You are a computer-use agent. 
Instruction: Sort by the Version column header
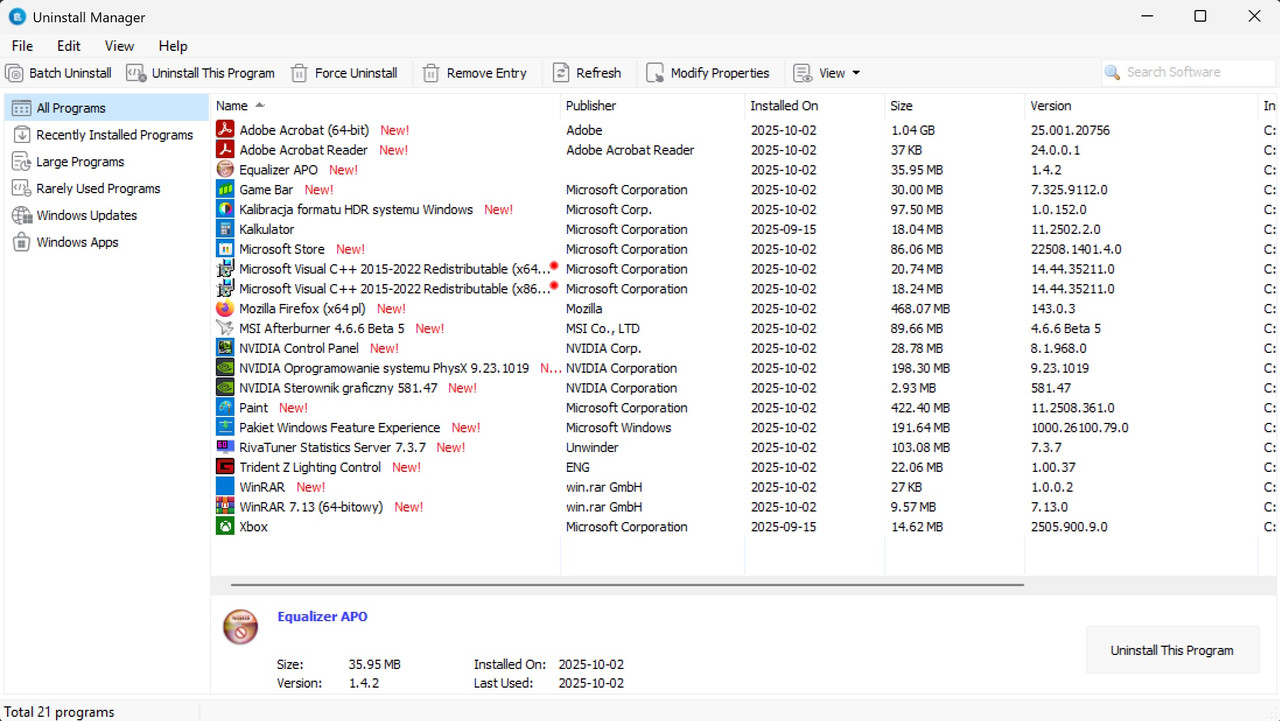coord(1141,105)
